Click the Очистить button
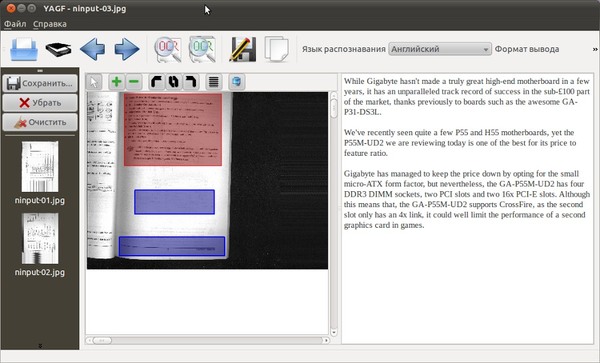The width and height of the screenshot is (600, 363). (40, 122)
